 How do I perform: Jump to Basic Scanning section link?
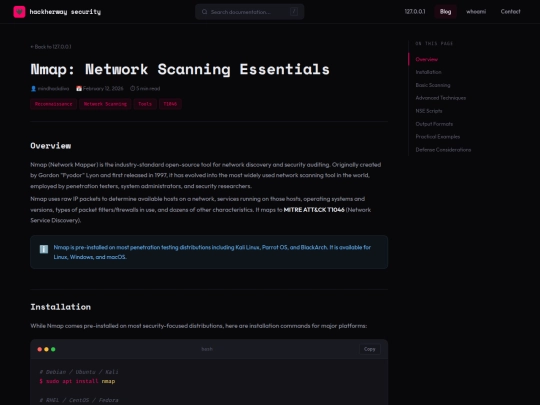(433, 85)
